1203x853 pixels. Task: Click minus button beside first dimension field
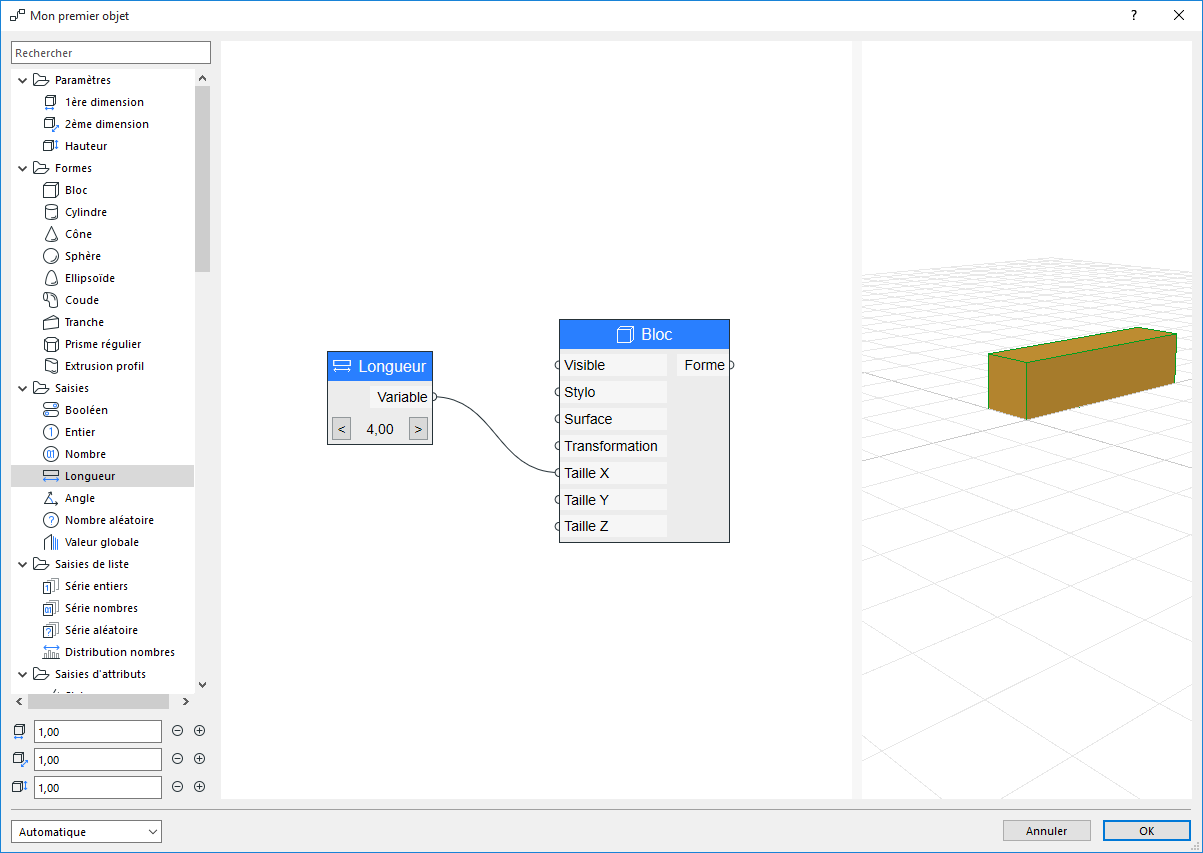(177, 731)
